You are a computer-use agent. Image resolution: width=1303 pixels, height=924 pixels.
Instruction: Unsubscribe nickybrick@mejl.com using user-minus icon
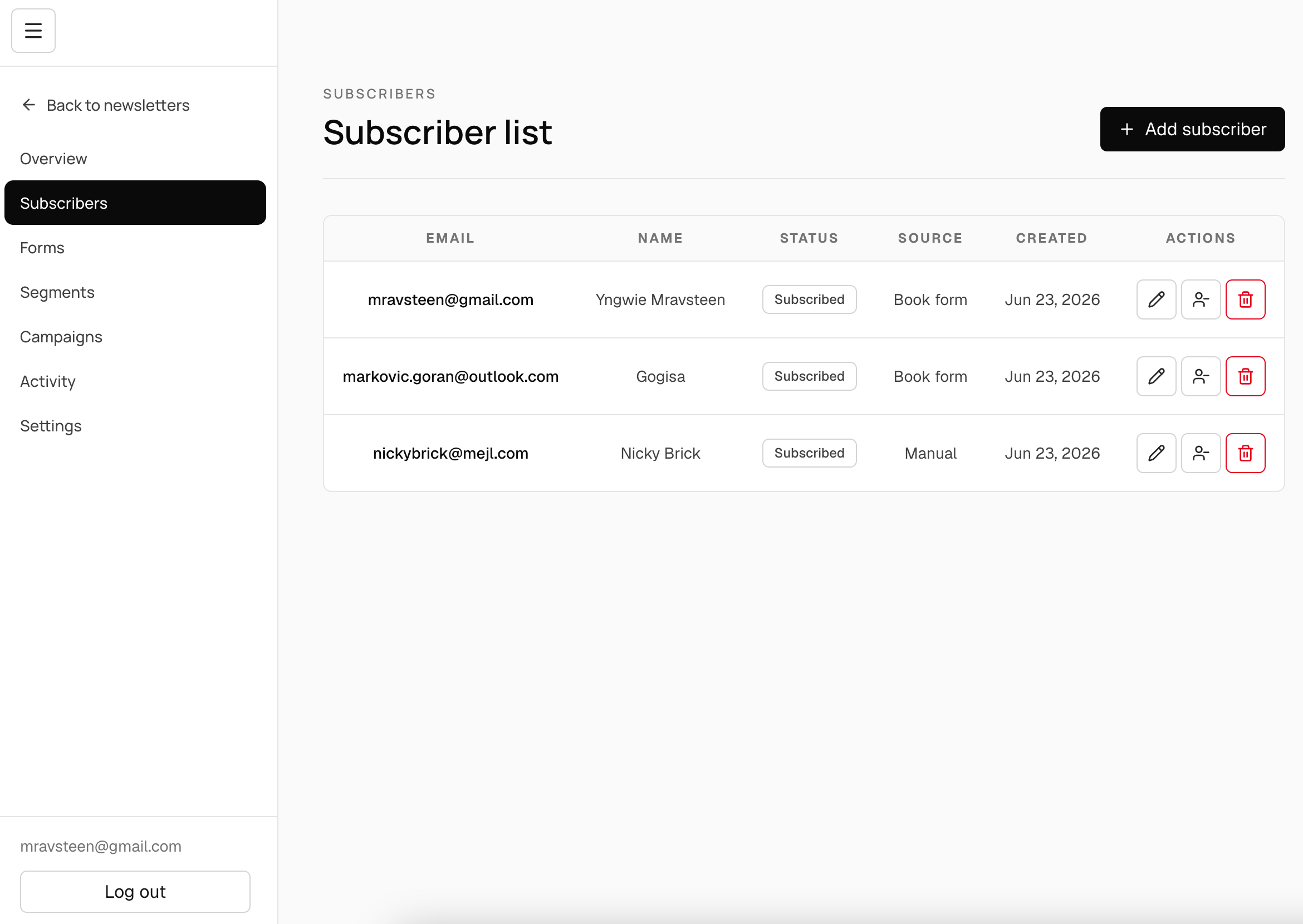[1201, 453]
